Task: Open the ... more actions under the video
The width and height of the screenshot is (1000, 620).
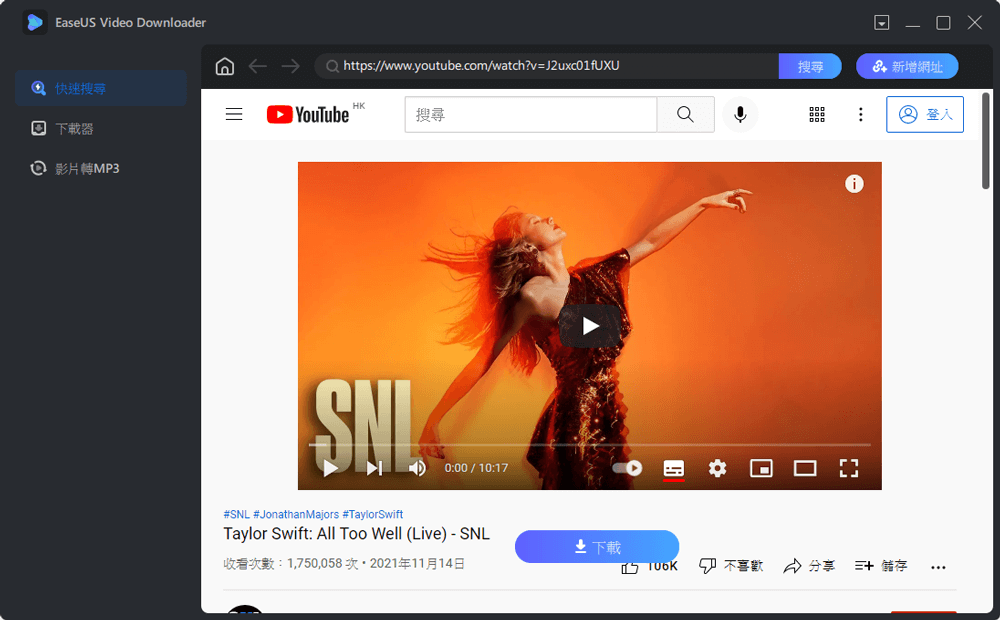Action: point(938,566)
